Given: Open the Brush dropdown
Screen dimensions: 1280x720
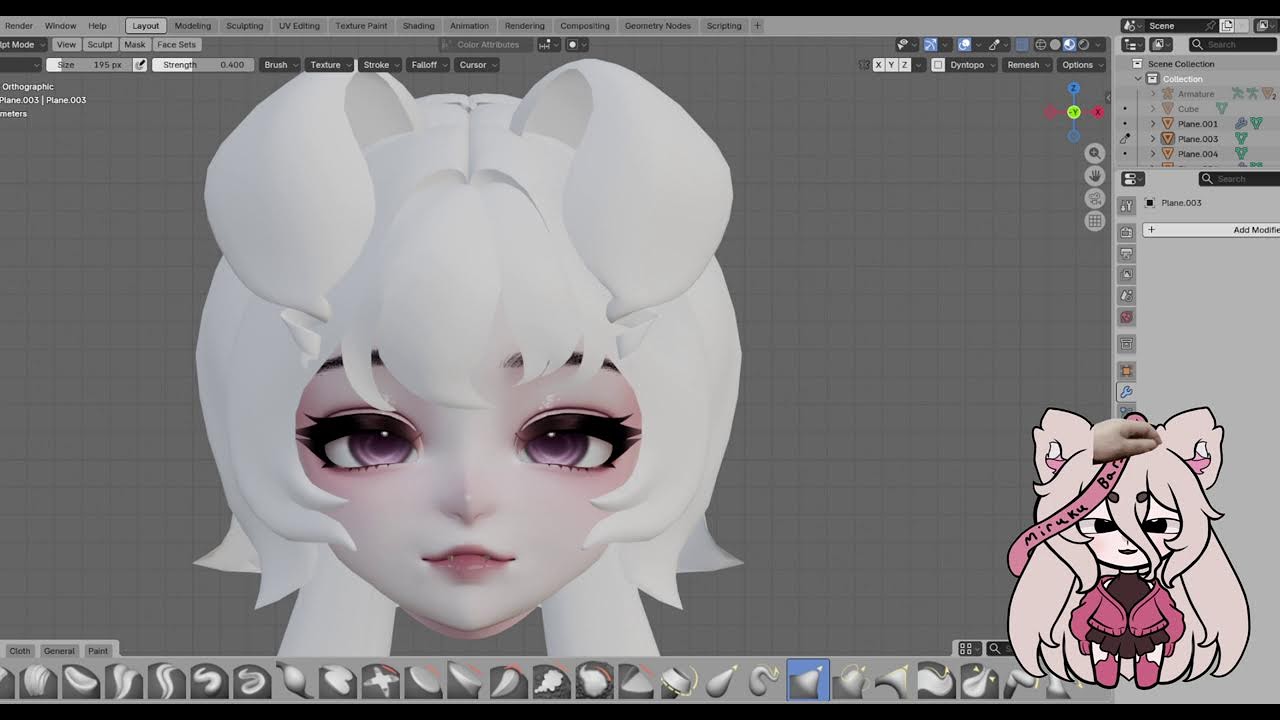Looking at the screenshot, I should 280,65.
